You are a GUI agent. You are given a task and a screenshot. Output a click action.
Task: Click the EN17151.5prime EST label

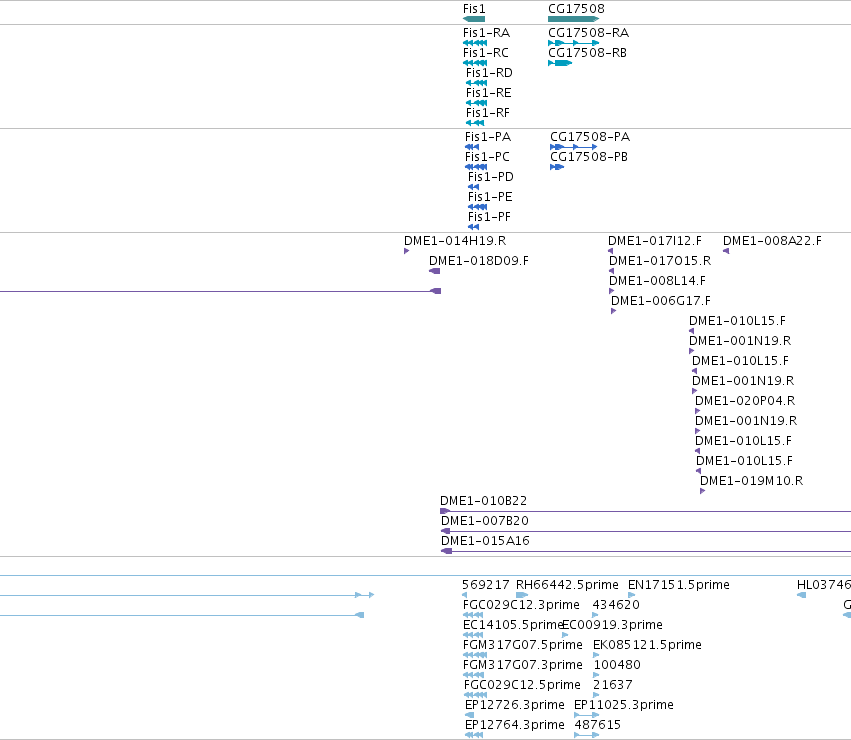(x=678, y=585)
